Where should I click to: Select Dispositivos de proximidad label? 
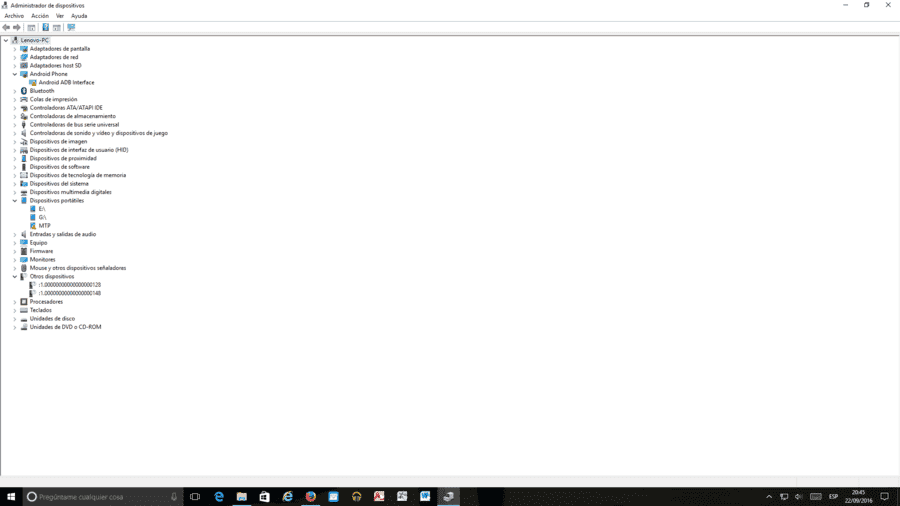63,158
